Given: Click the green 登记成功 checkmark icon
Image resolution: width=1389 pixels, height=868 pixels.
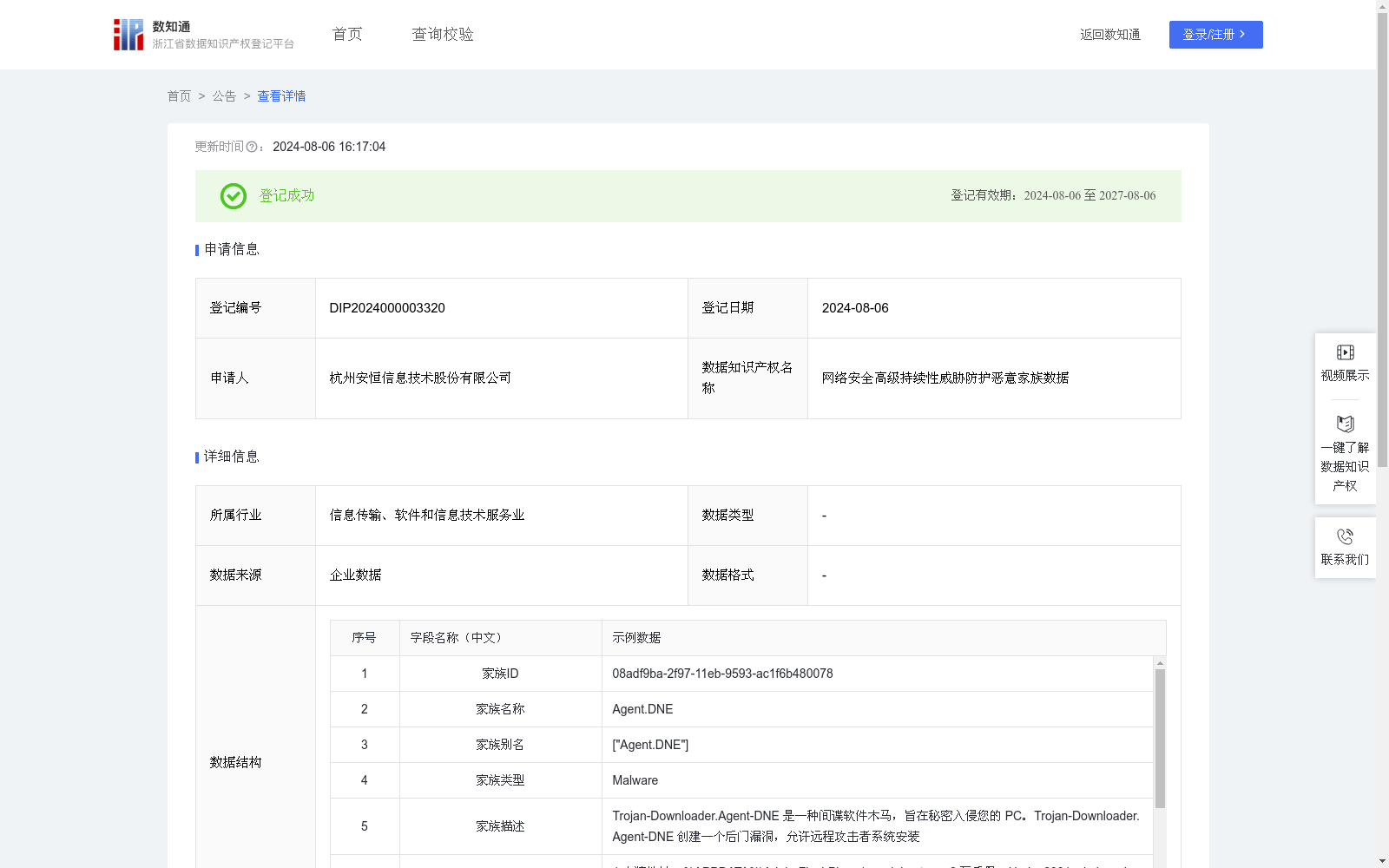Looking at the screenshot, I should point(234,196).
